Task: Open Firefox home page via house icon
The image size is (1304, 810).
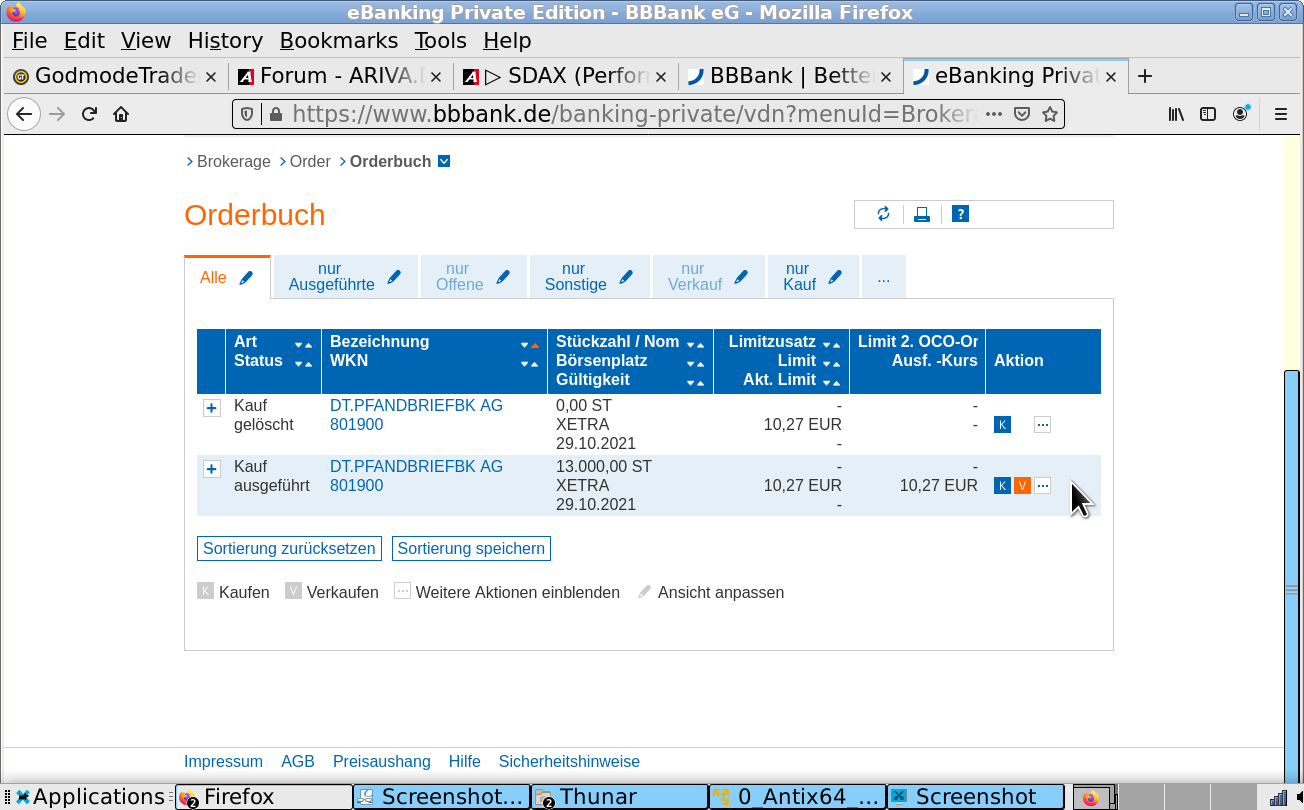Action: 121,114
